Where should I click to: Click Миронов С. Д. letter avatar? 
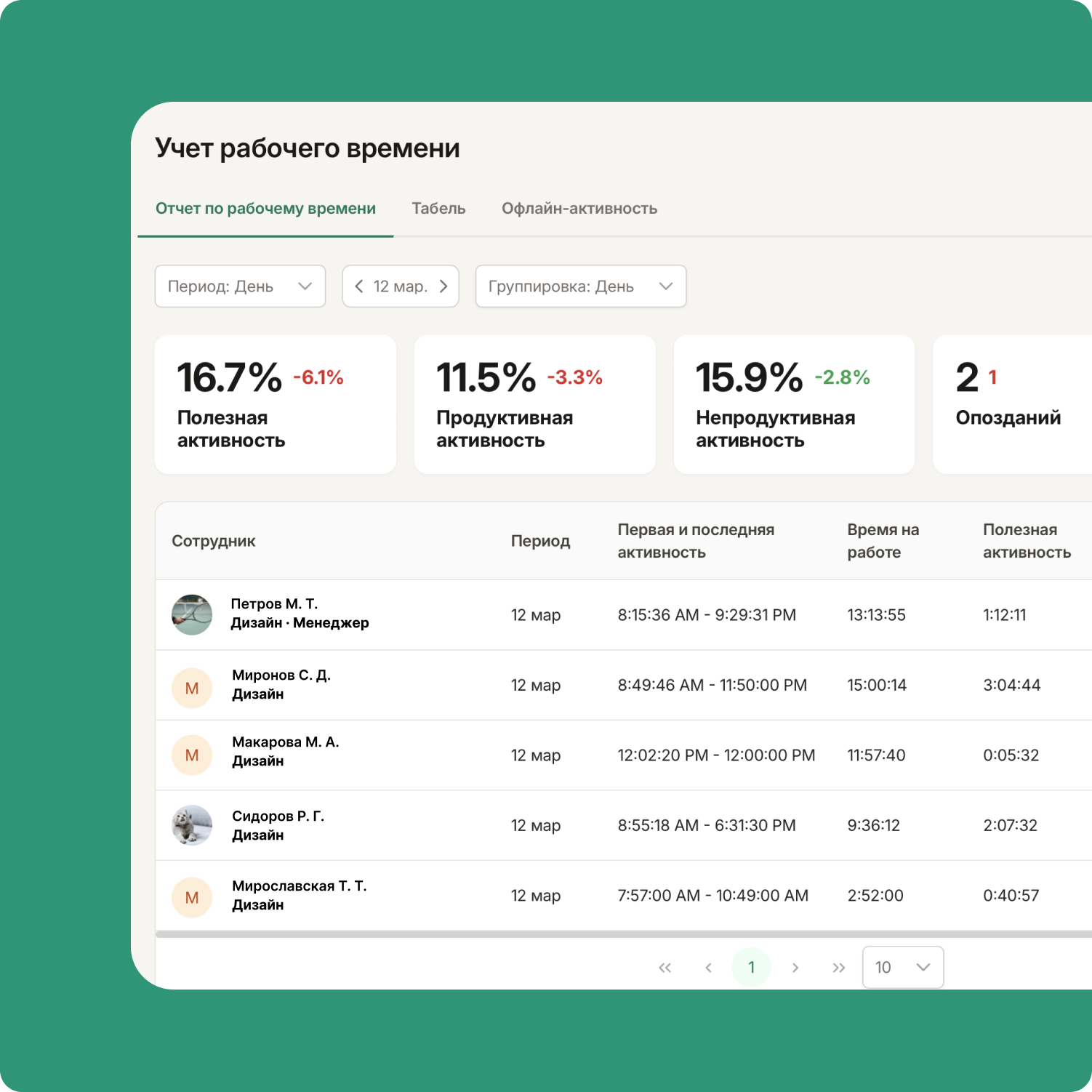[x=192, y=688]
